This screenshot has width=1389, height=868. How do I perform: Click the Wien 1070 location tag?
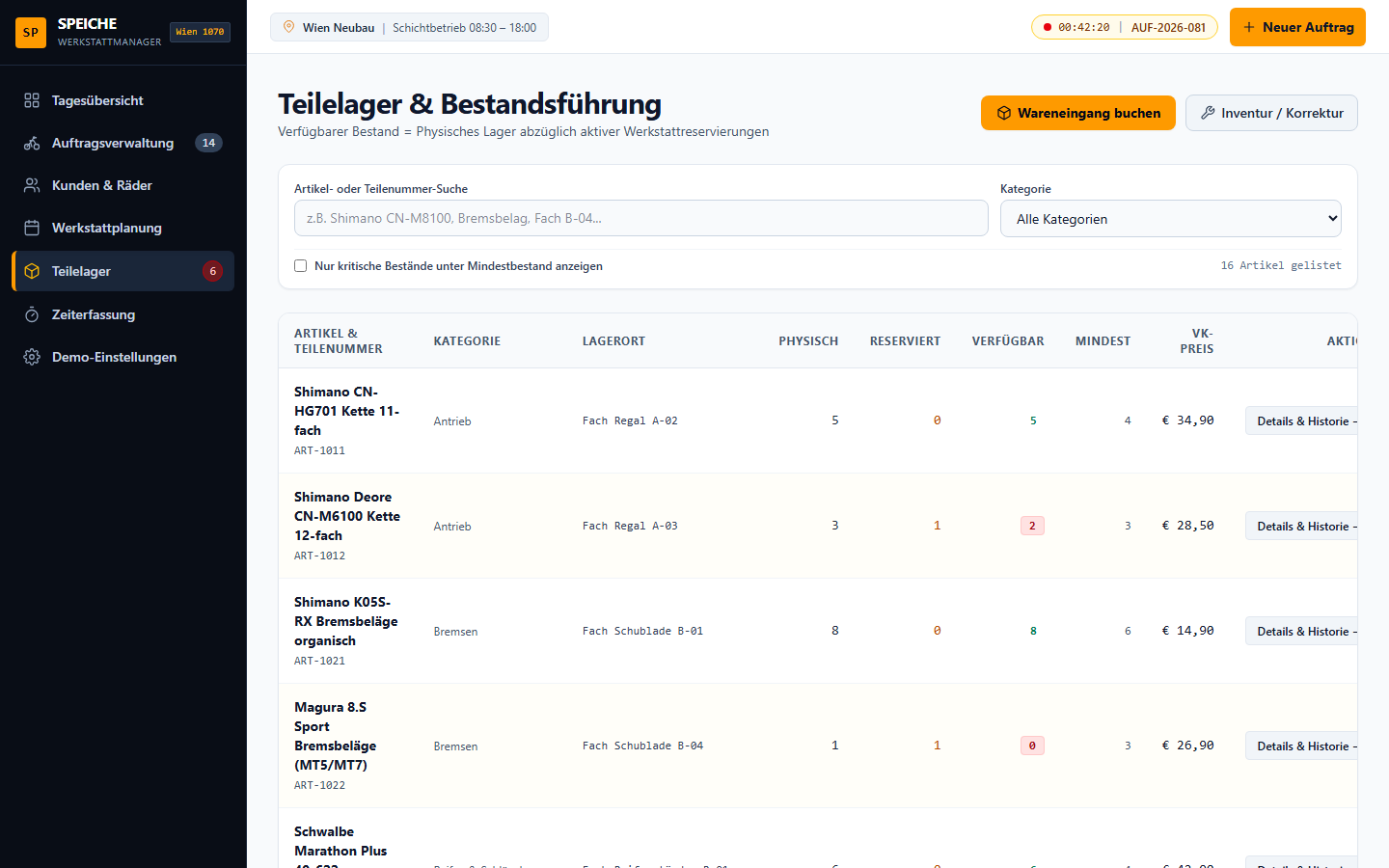point(200,32)
